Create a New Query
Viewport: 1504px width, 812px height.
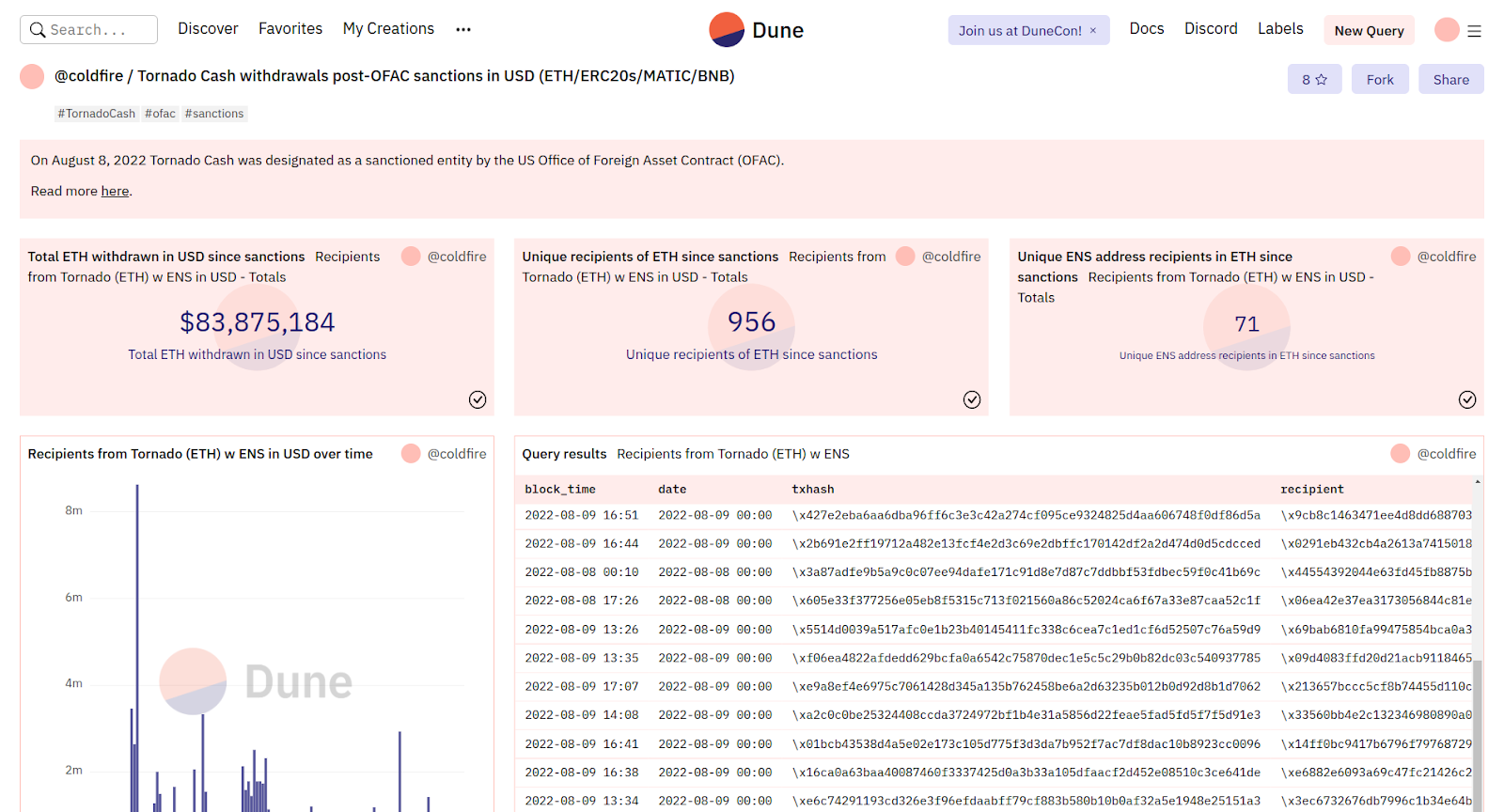coord(1369,31)
